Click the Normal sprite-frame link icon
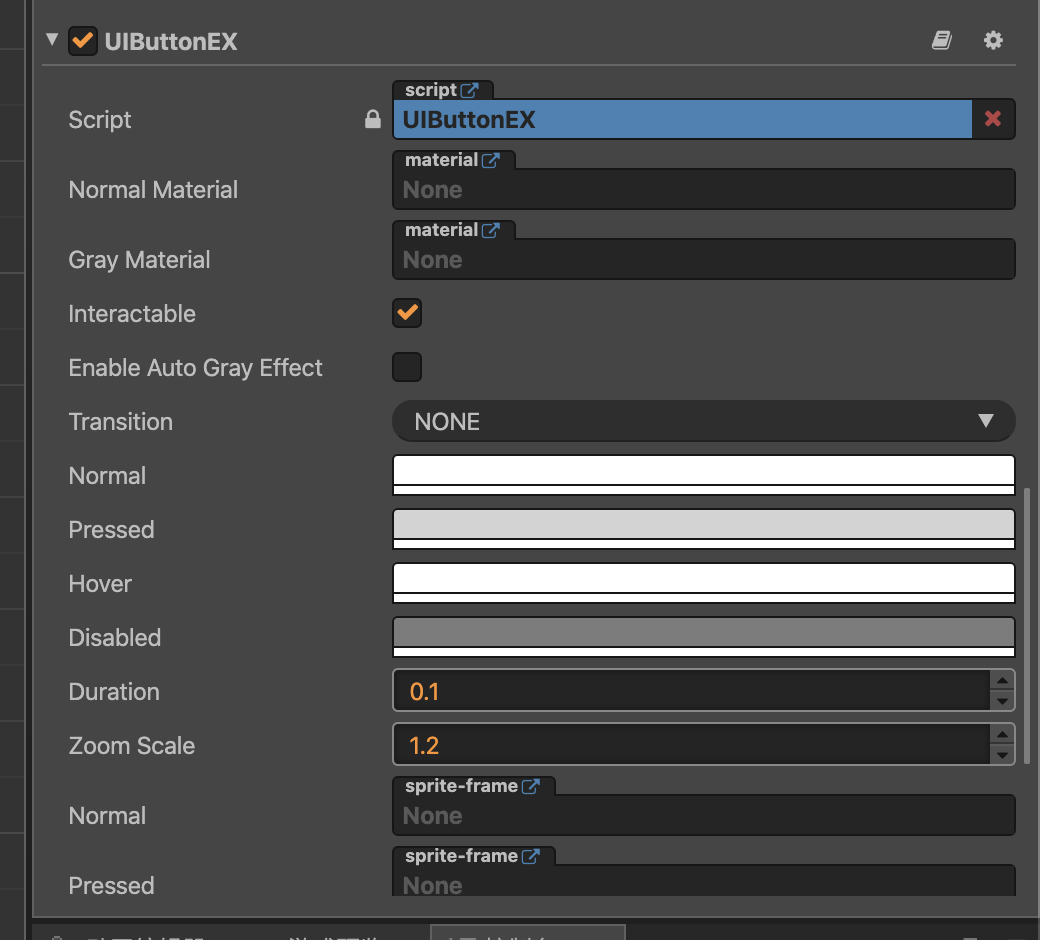 click(530, 786)
